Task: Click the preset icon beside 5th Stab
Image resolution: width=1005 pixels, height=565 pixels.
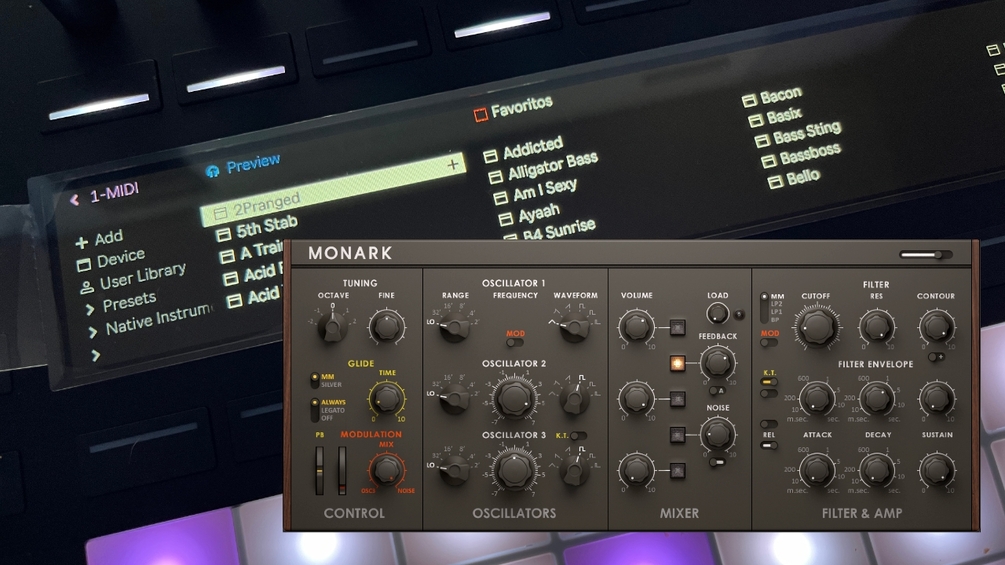Action: click(x=223, y=234)
